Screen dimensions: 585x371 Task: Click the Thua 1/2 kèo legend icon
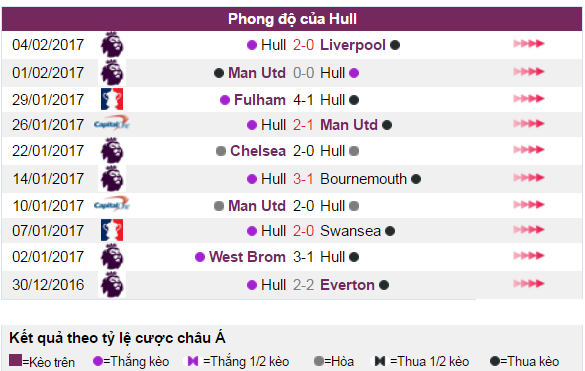pos(380,361)
